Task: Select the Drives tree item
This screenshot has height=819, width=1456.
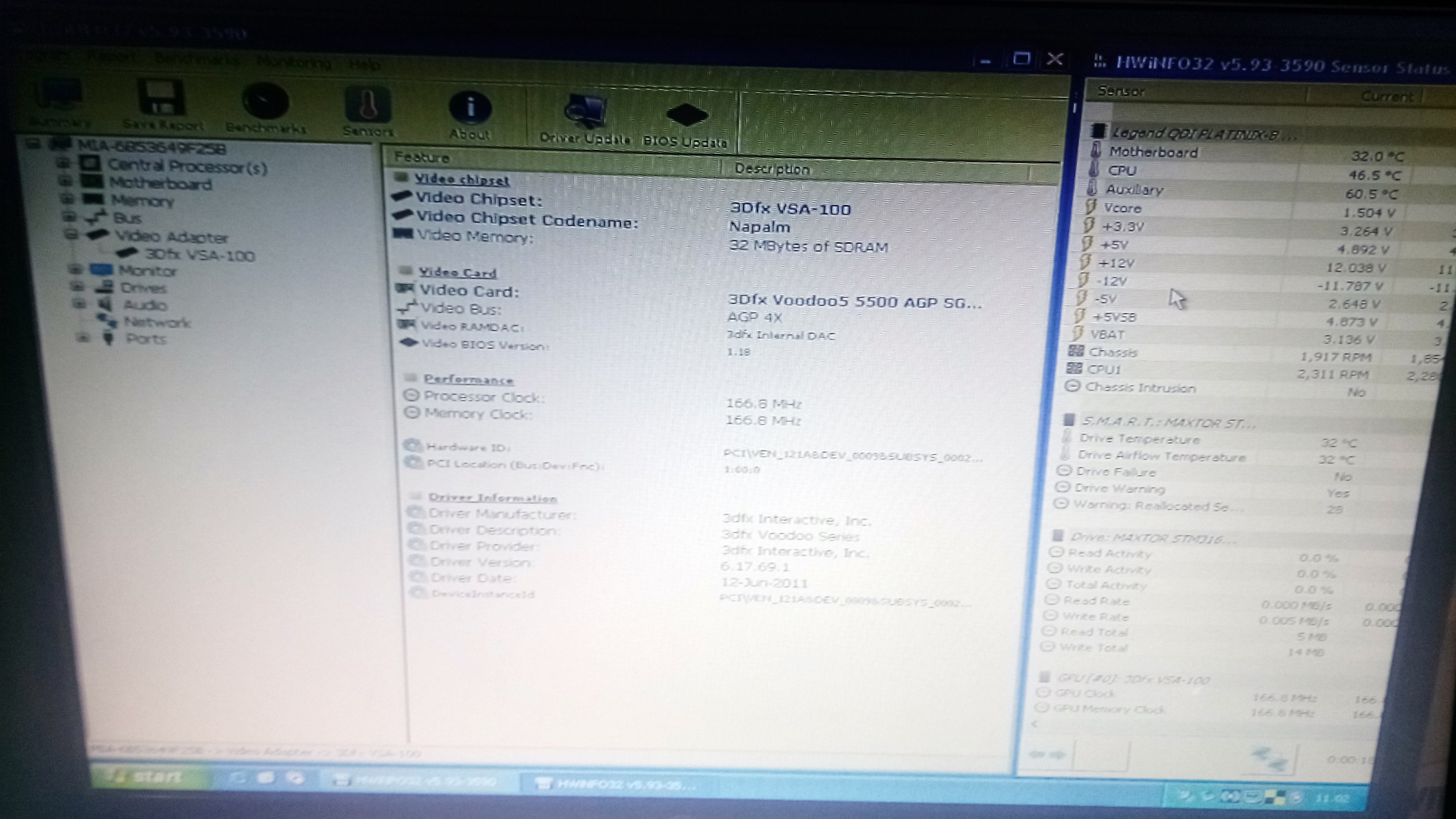Action: (x=144, y=288)
